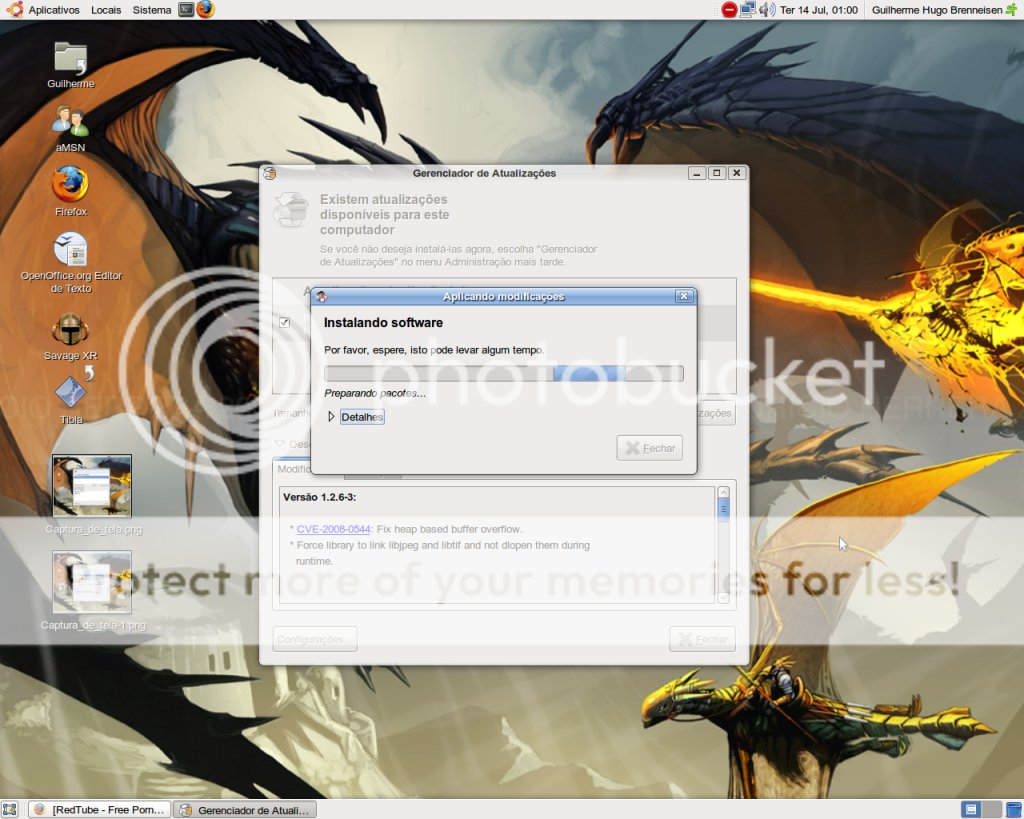Select the Guilherme home folder desktop icon
The height and width of the screenshot is (819, 1024).
point(71,65)
